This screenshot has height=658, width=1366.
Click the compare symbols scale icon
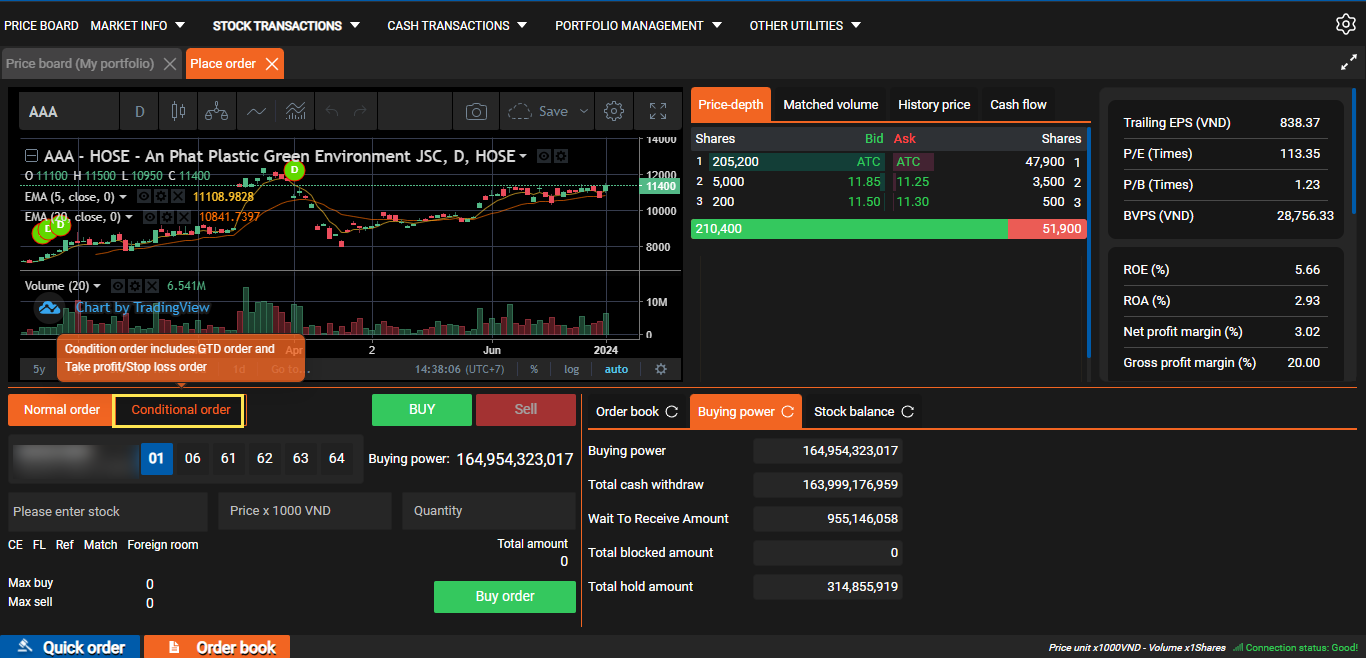pos(216,111)
